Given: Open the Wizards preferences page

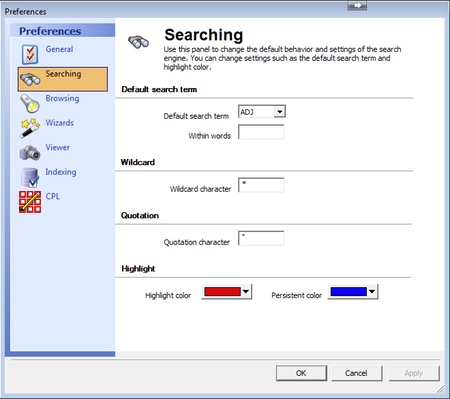Looking at the screenshot, I should click(60, 123).
